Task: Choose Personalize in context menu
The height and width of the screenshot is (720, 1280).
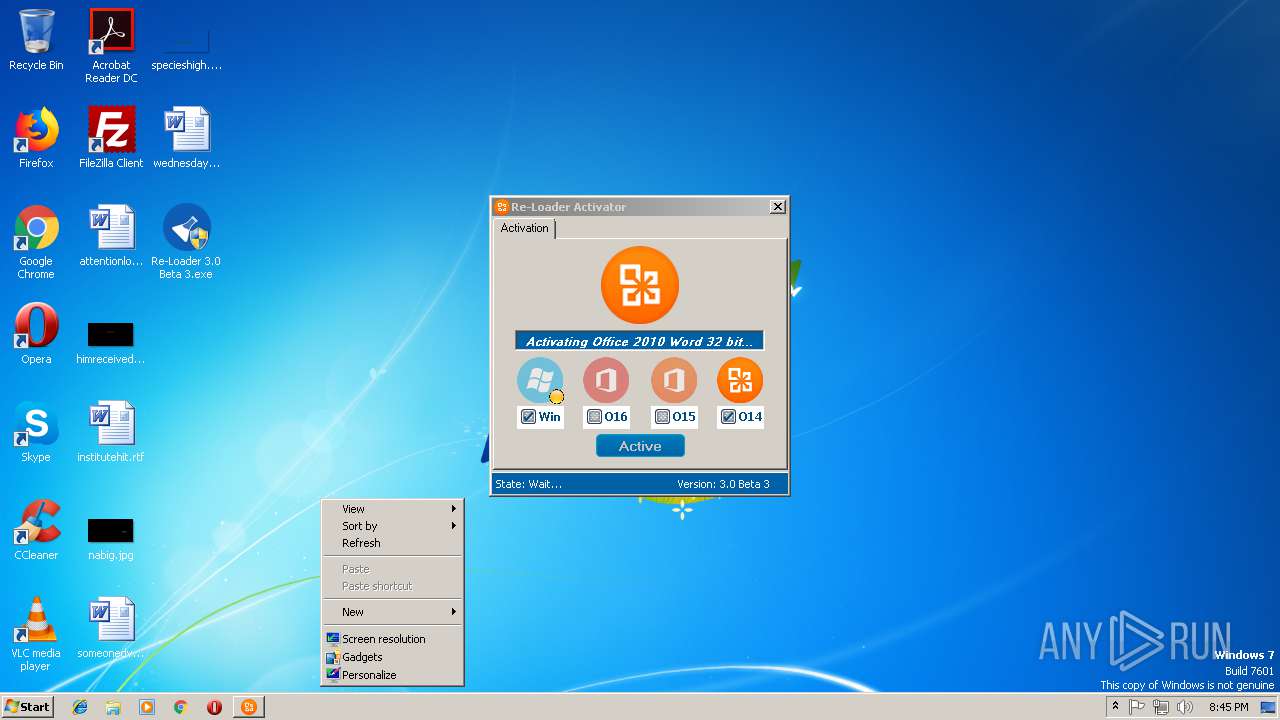Action: point(392,675)
